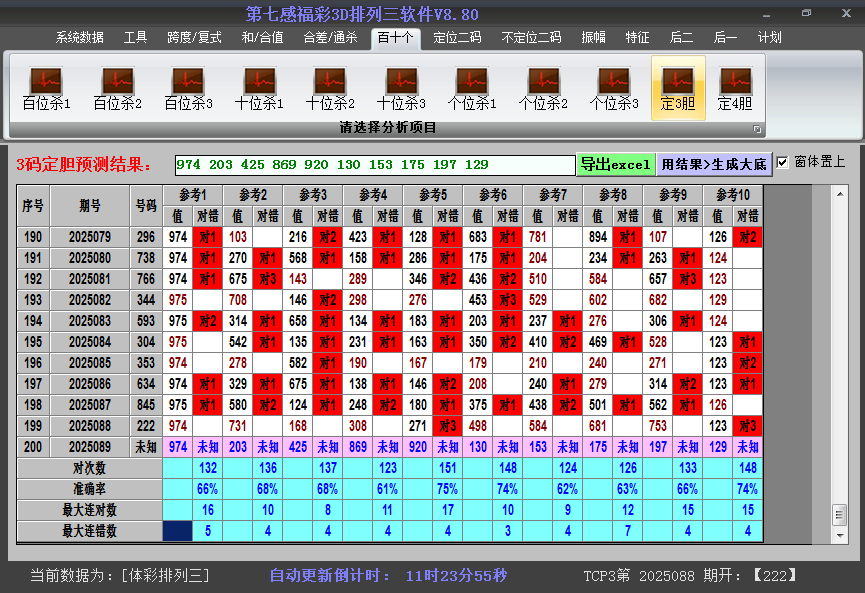The image size is (865, 593).
Task: Click the 导出excel button
Action: (x=616, y=164)
